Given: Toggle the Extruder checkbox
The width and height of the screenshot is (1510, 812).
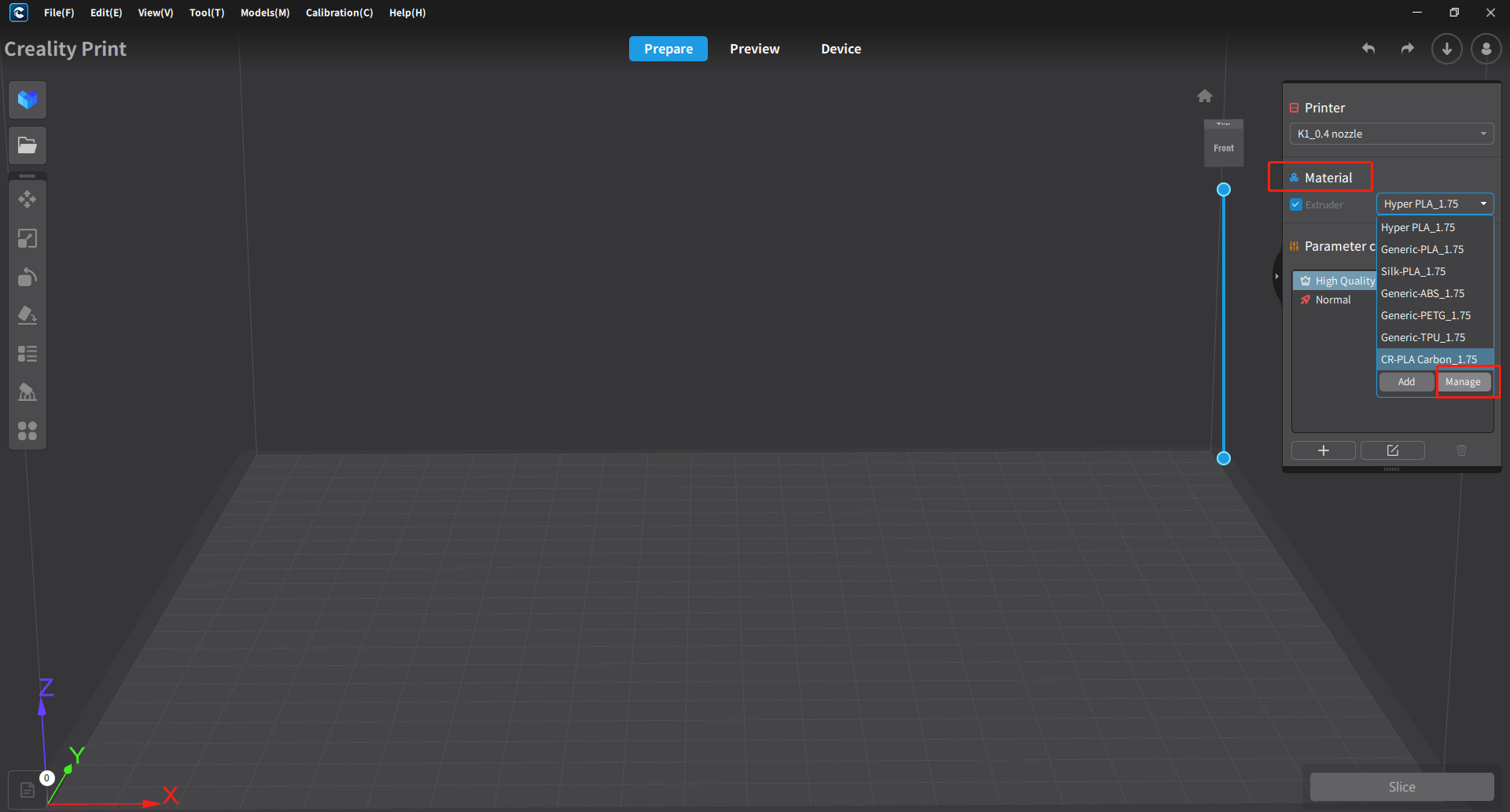Looking at the screenshot, I should pos(1296,204).
